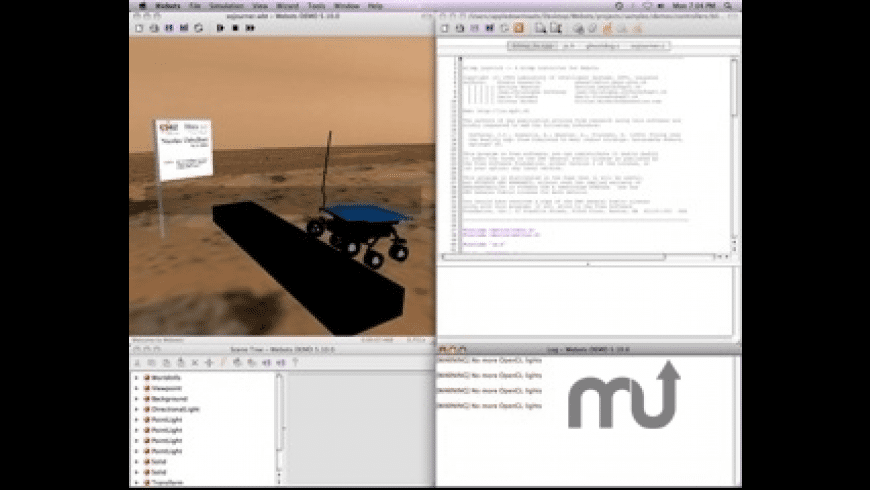Open the Wizard menu
The width and height of the screenshot is (870, 490).
pyautogui.click(x=287, y=6)
